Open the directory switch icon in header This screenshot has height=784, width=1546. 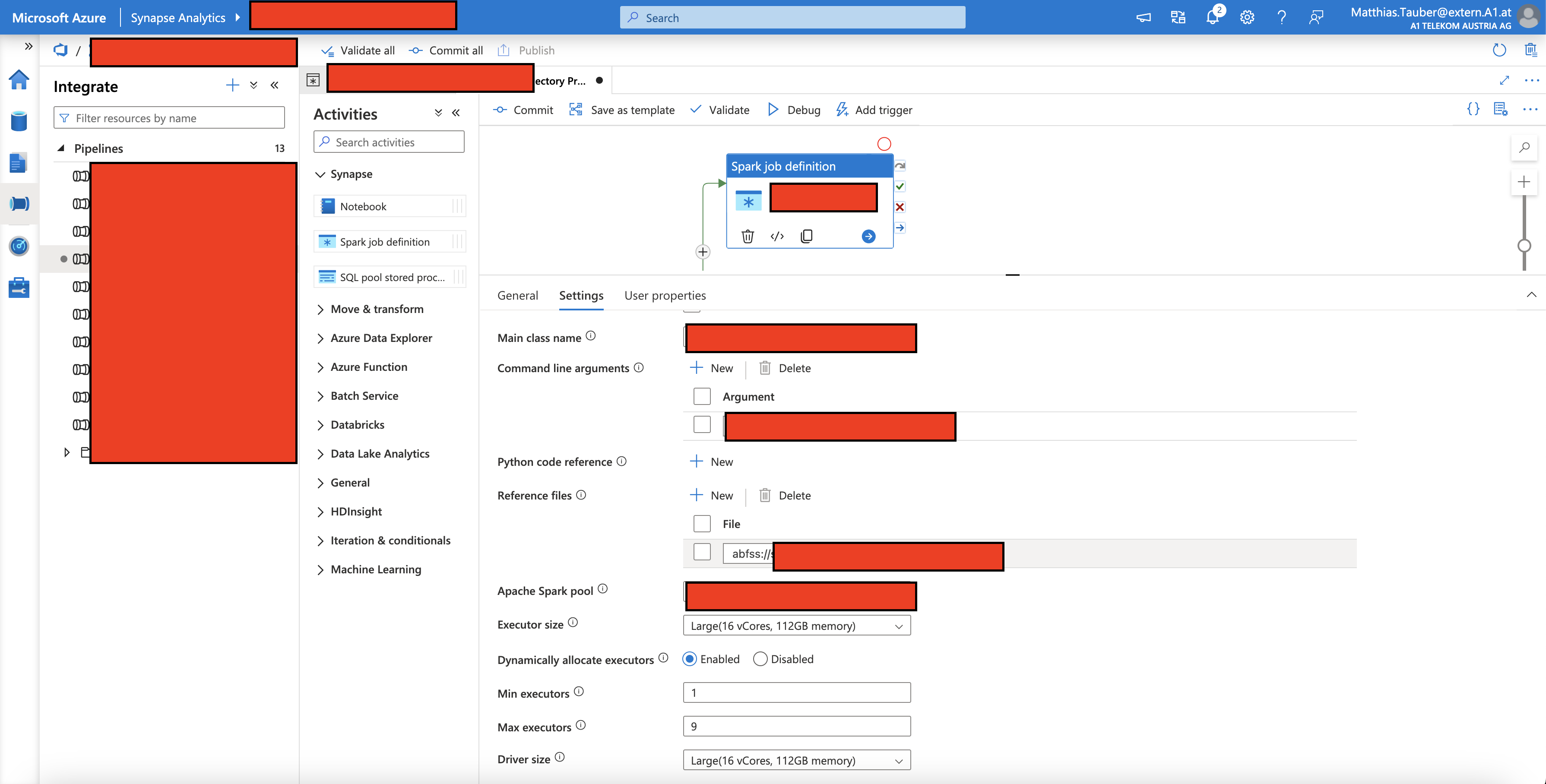point(1178,17)
